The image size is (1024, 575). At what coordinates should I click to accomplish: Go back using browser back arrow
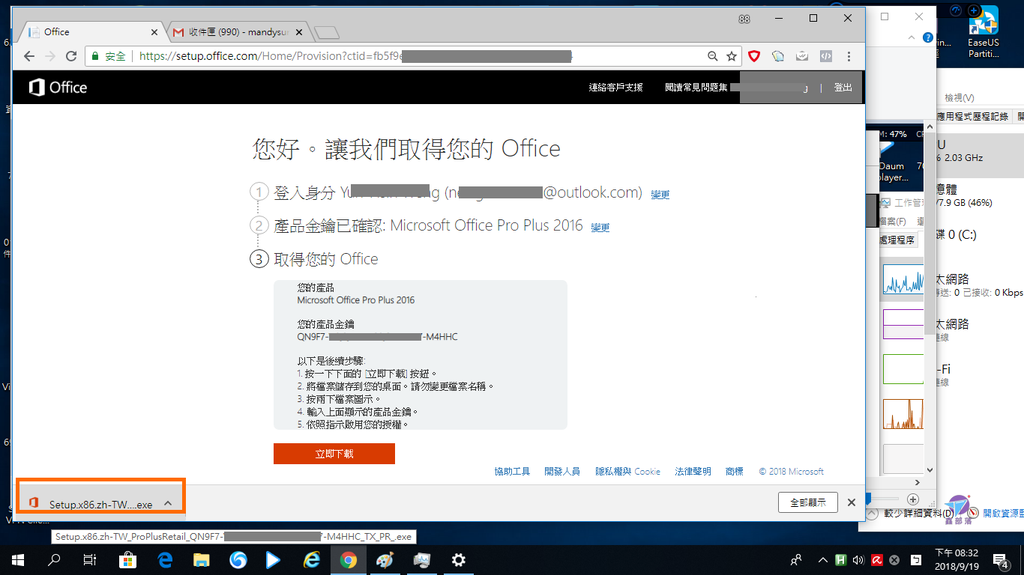coord(29,56)
